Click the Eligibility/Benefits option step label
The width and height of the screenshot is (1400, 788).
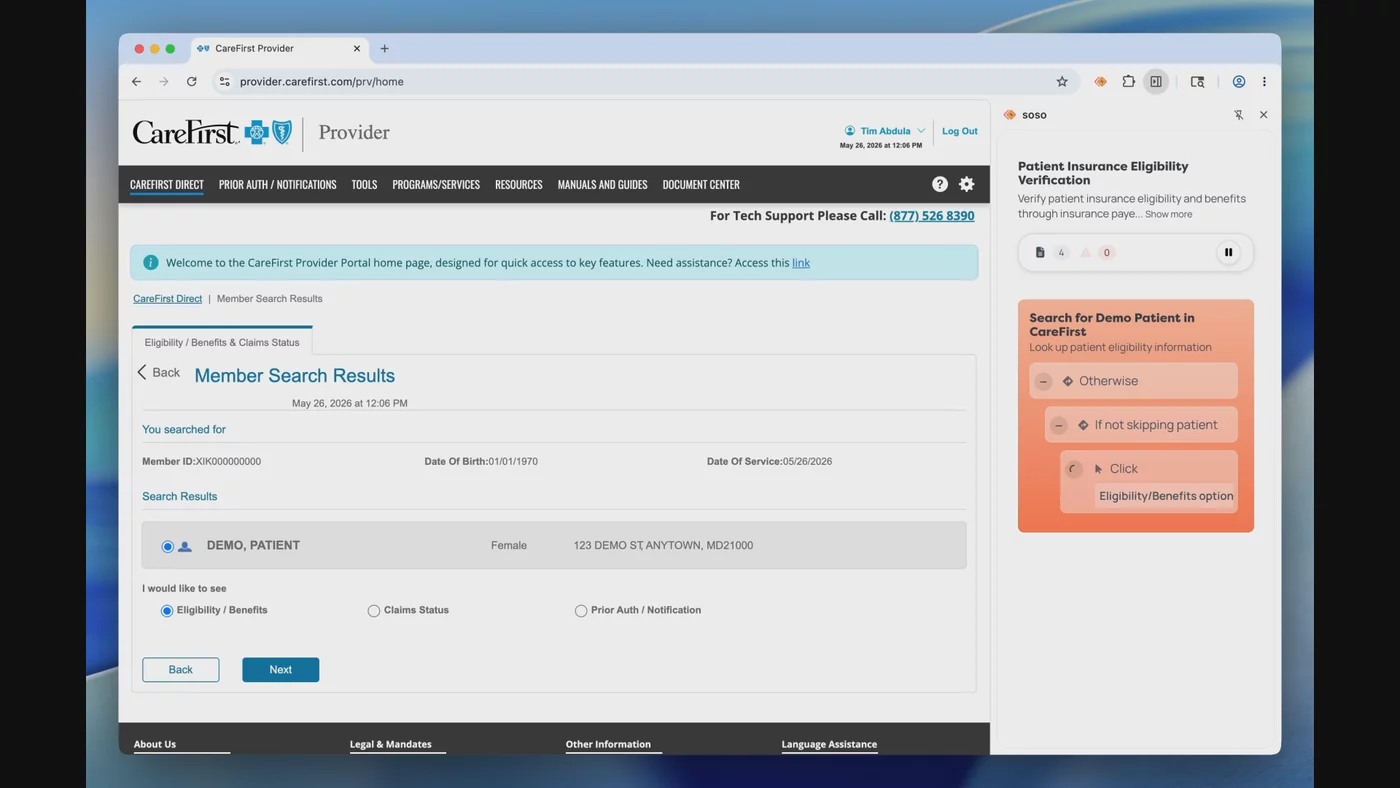(x=1166, y=496)
